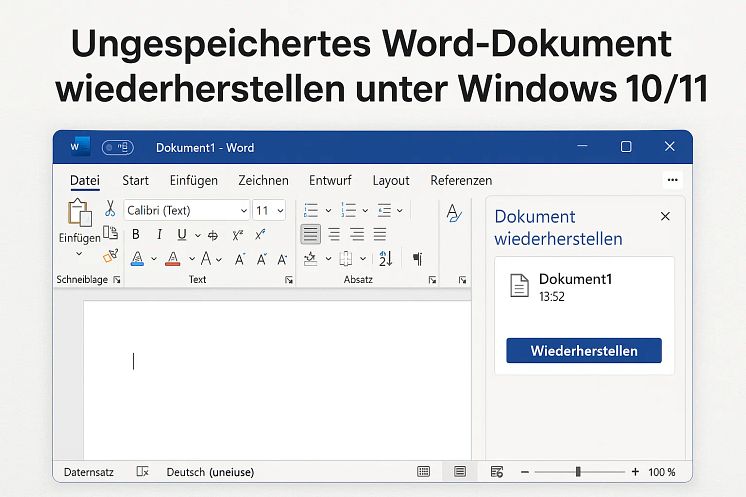This screenshot has height=497, width=746.
Task: Click the numbered list icon
Action: click(349, 210)
